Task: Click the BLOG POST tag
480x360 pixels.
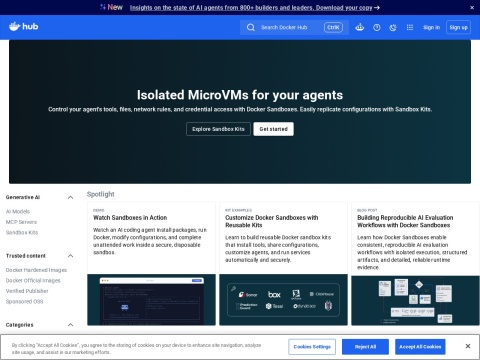Action: (x=367, y=210)
